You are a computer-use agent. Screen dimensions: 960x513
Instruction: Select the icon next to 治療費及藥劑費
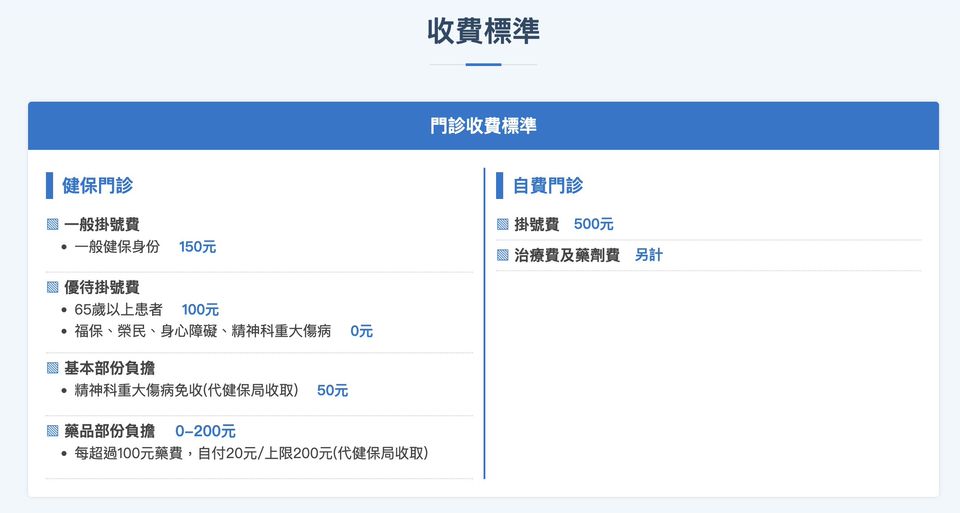pyautogui.click(x=503, y=255)
